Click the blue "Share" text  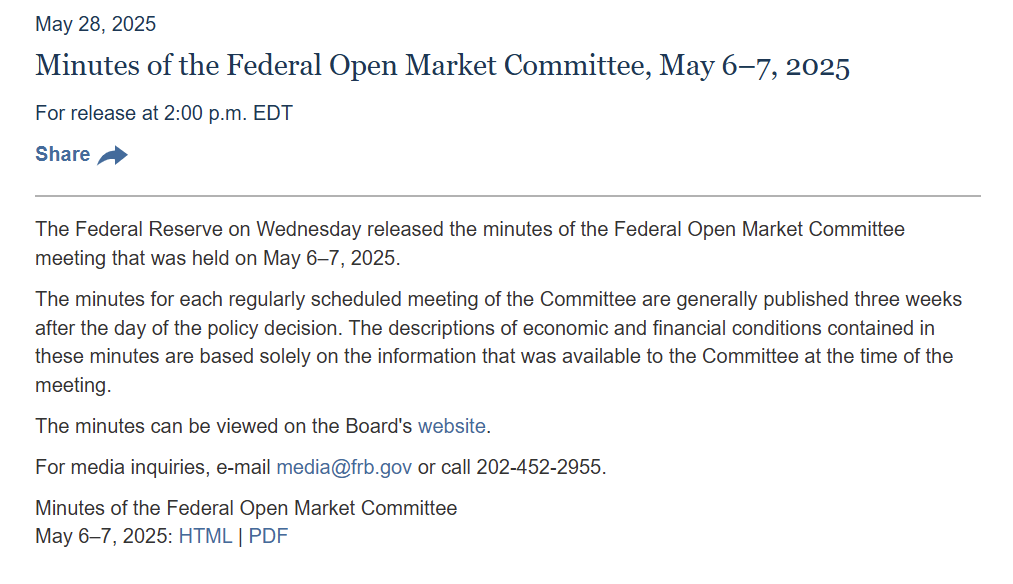[62, 154]
